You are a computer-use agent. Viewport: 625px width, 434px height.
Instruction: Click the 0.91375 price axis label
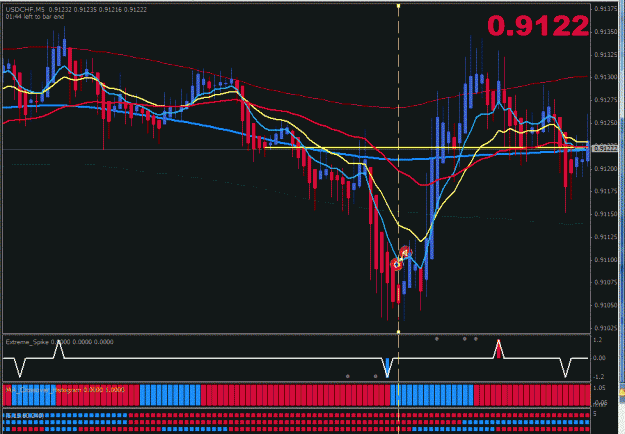pyautogui.click(x=605, y=9)
